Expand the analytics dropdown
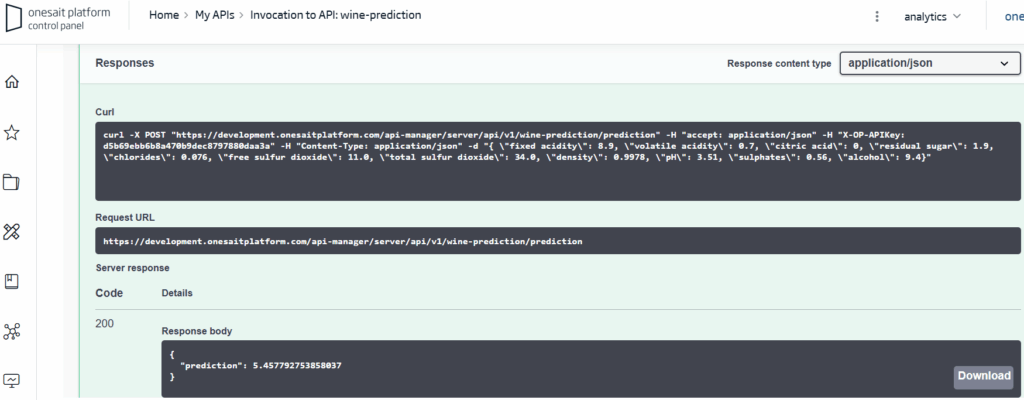The image size is (1024, 400). 932,16
